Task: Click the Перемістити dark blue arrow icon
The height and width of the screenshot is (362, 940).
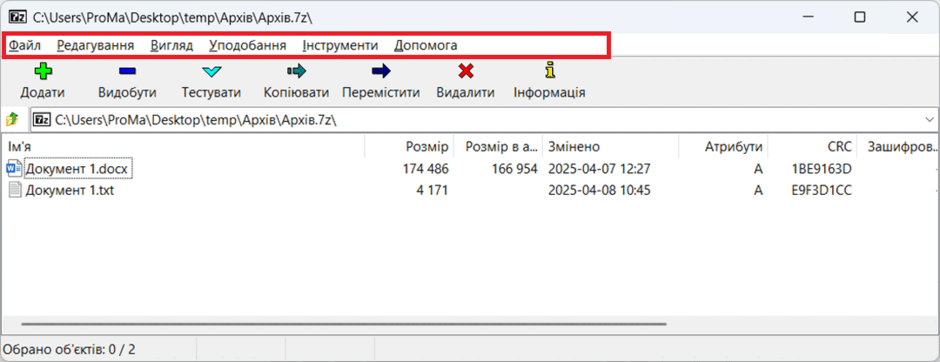Action: [381, 72]
